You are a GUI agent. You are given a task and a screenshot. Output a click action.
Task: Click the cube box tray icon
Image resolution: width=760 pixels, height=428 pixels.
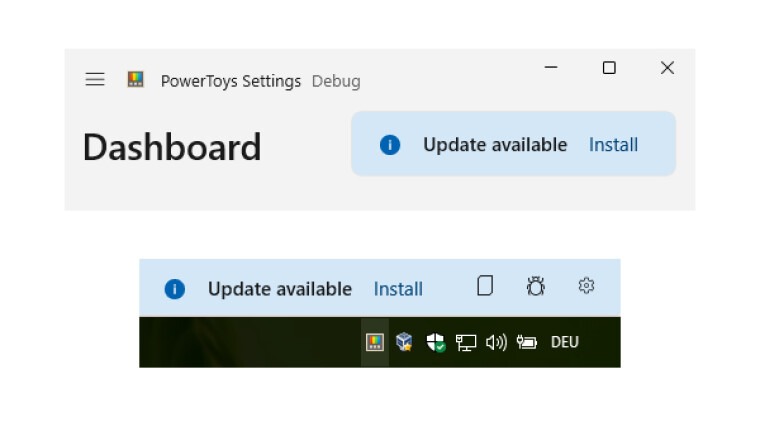pos(404,342)
